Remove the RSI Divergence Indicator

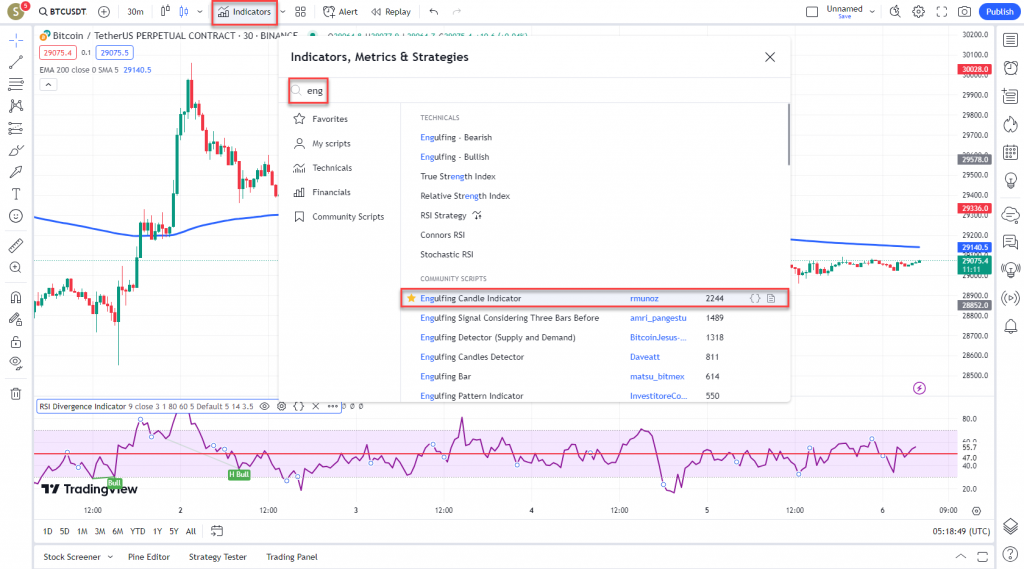click(x=315, y=406)
